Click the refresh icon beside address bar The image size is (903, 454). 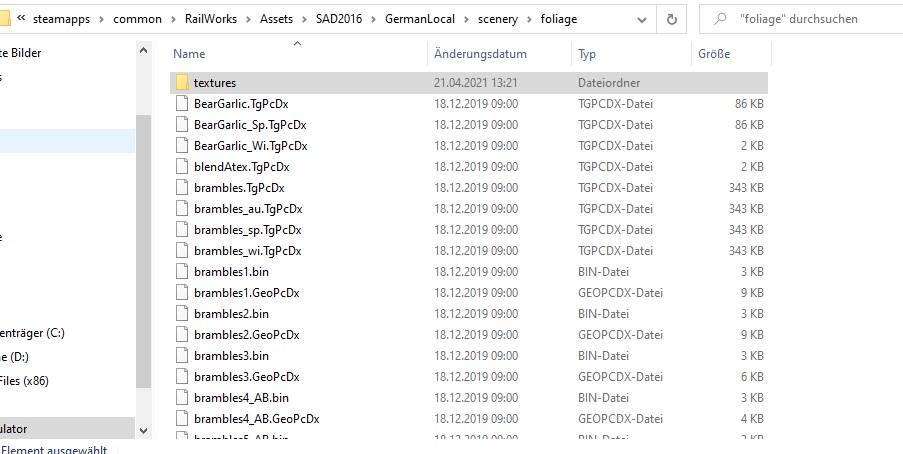coord(672,19)
